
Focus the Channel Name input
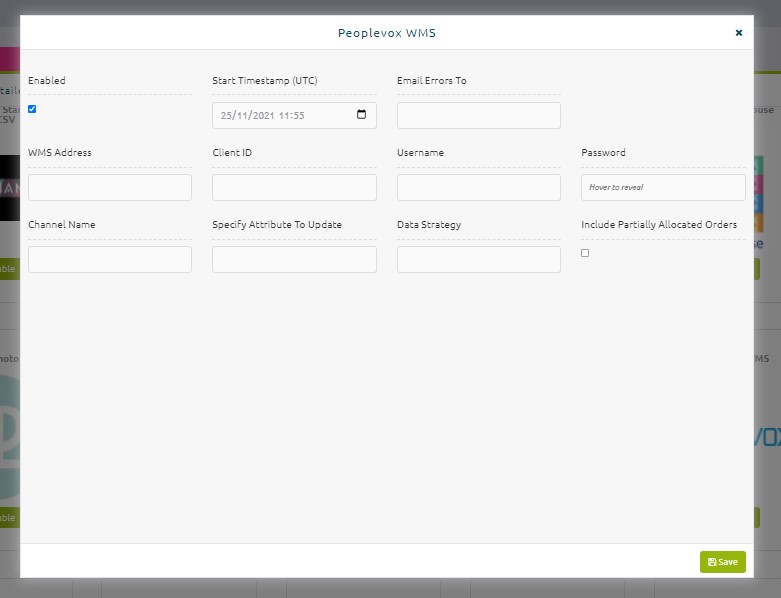(110, 259)
